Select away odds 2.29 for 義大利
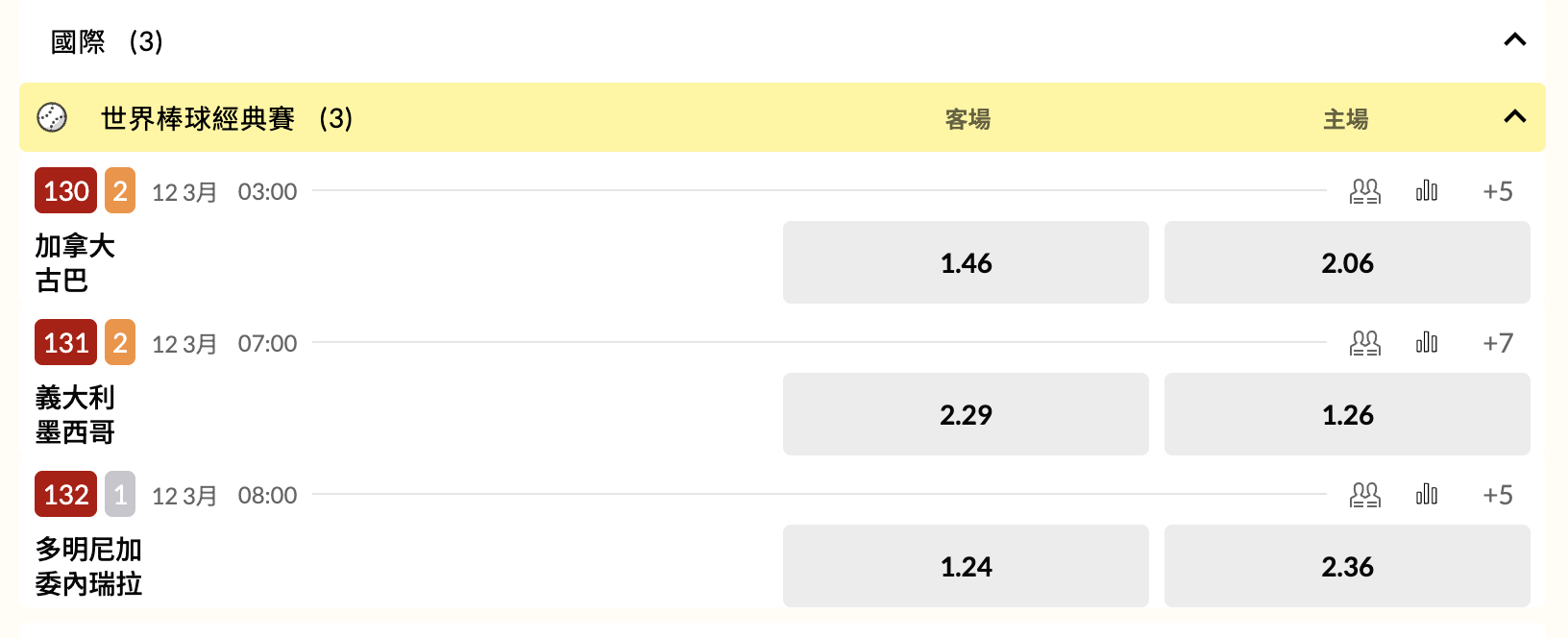1568x638 pixels. [x=966, y=414]
